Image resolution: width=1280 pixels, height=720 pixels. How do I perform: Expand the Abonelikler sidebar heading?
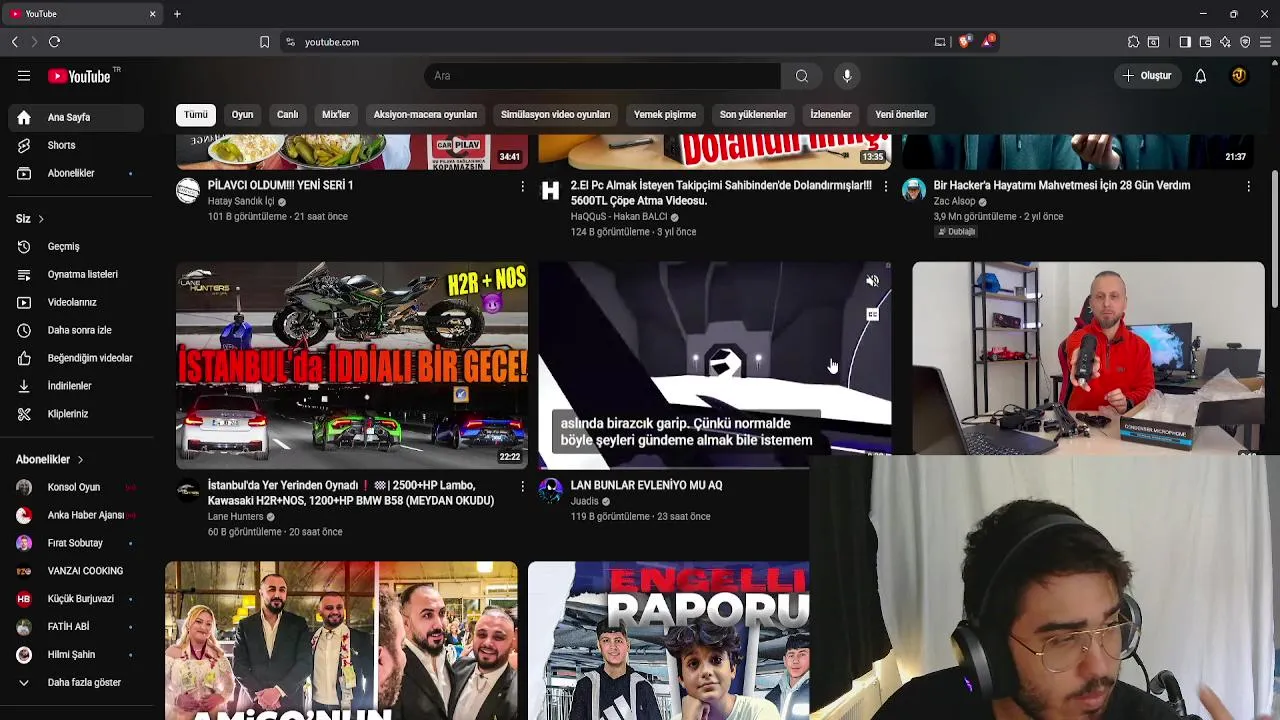click(x=50, y=459)
